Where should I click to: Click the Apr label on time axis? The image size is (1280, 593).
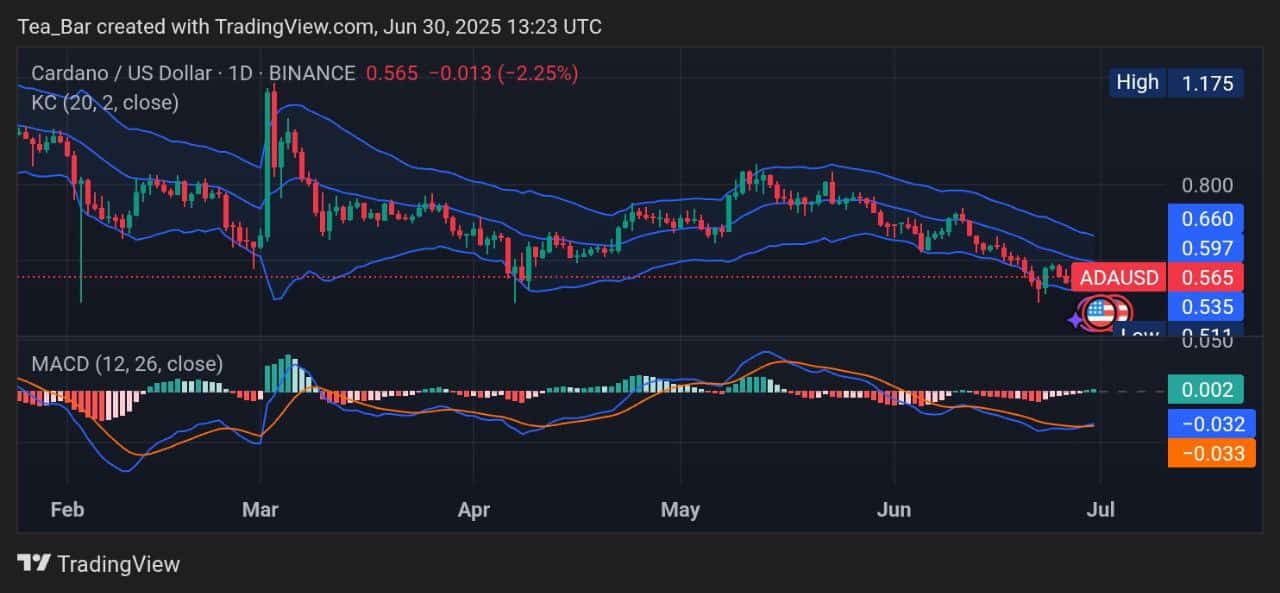click(x=473, y=509)
